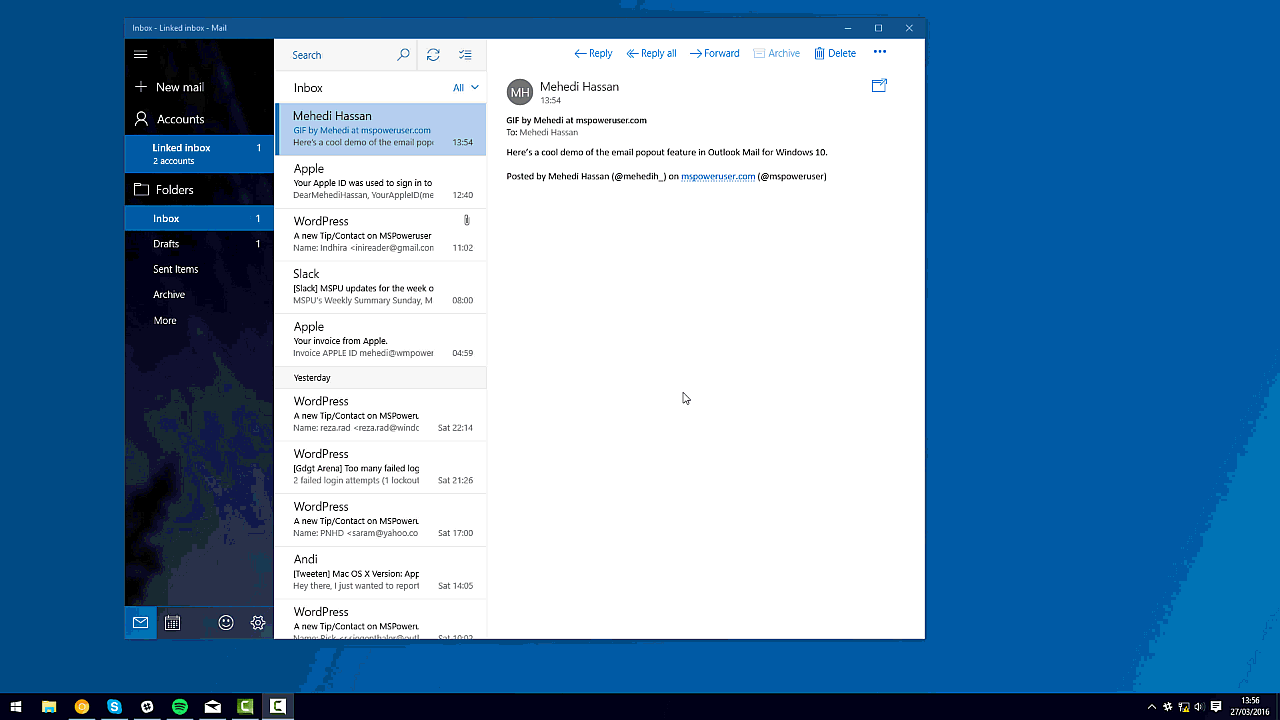1280x720 pixels.
Task: Collapse the navigation pane with the hamburger icon
Action: click(x=140, y=54)
